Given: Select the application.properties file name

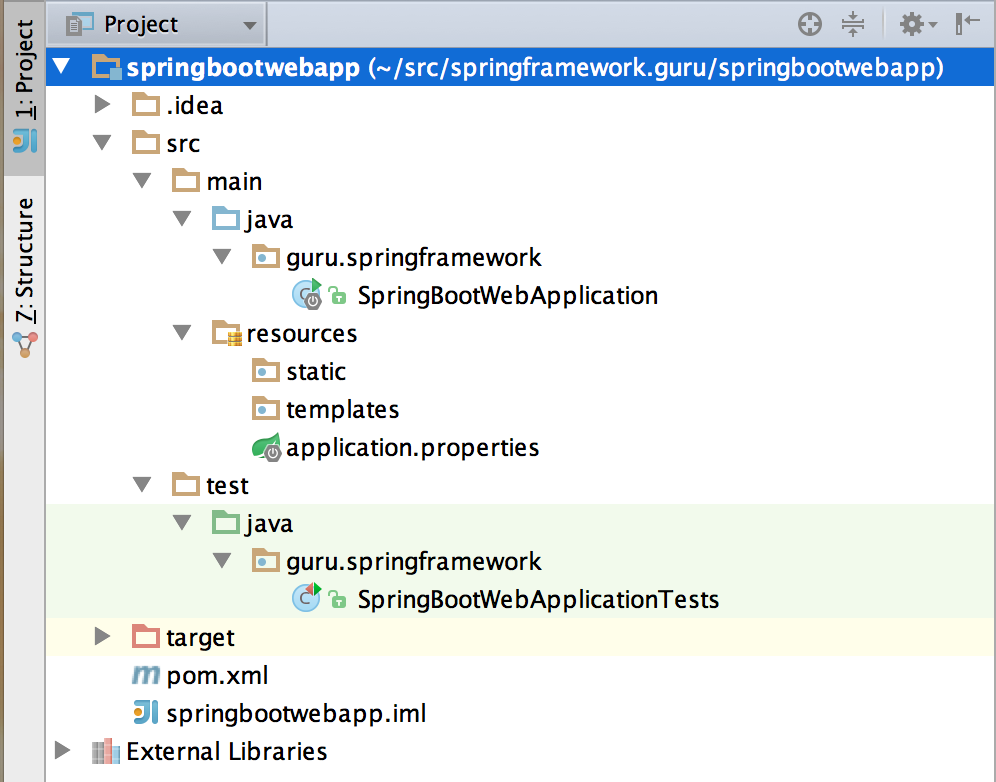Looking at the screenshot, I should 412,448.
